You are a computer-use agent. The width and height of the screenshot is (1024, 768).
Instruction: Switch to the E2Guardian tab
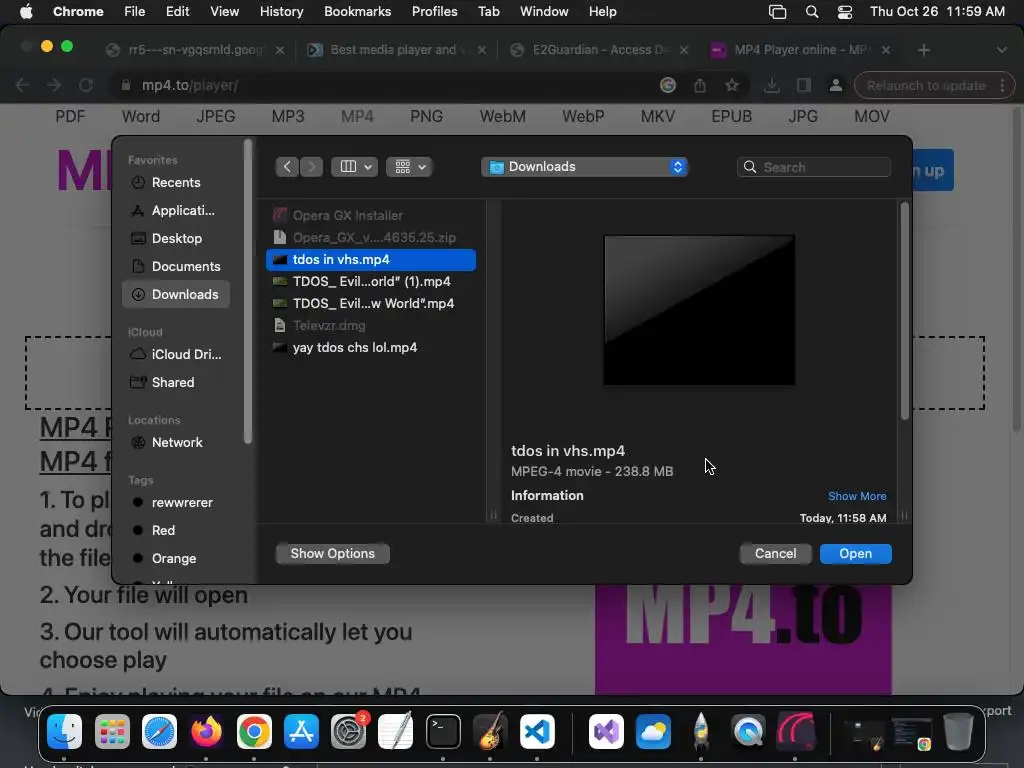tap(598, 50)
